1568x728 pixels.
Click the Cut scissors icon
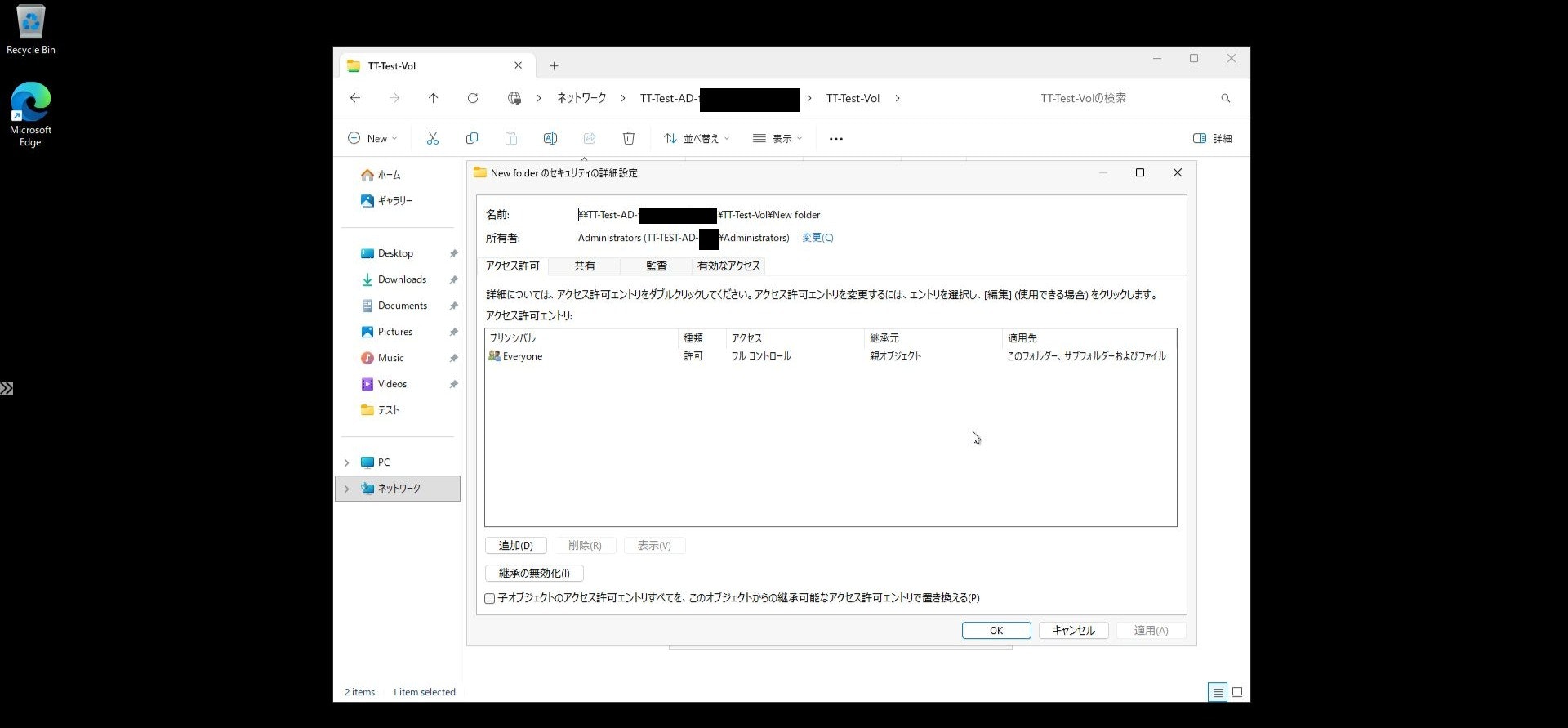[x=433, y=138]
